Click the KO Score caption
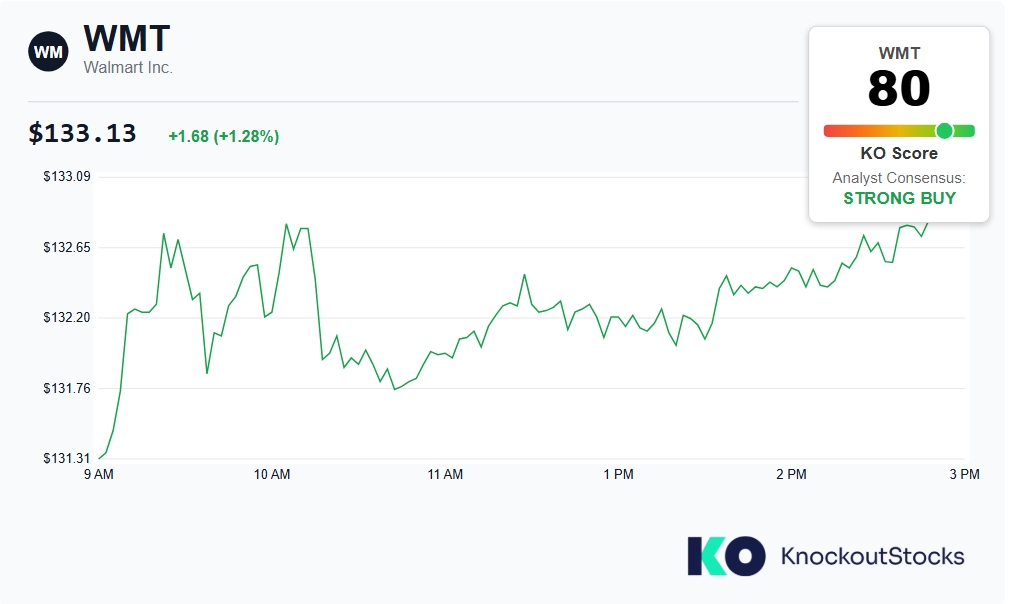Viewport: 1009px width, 604px height. pos(899,153)
